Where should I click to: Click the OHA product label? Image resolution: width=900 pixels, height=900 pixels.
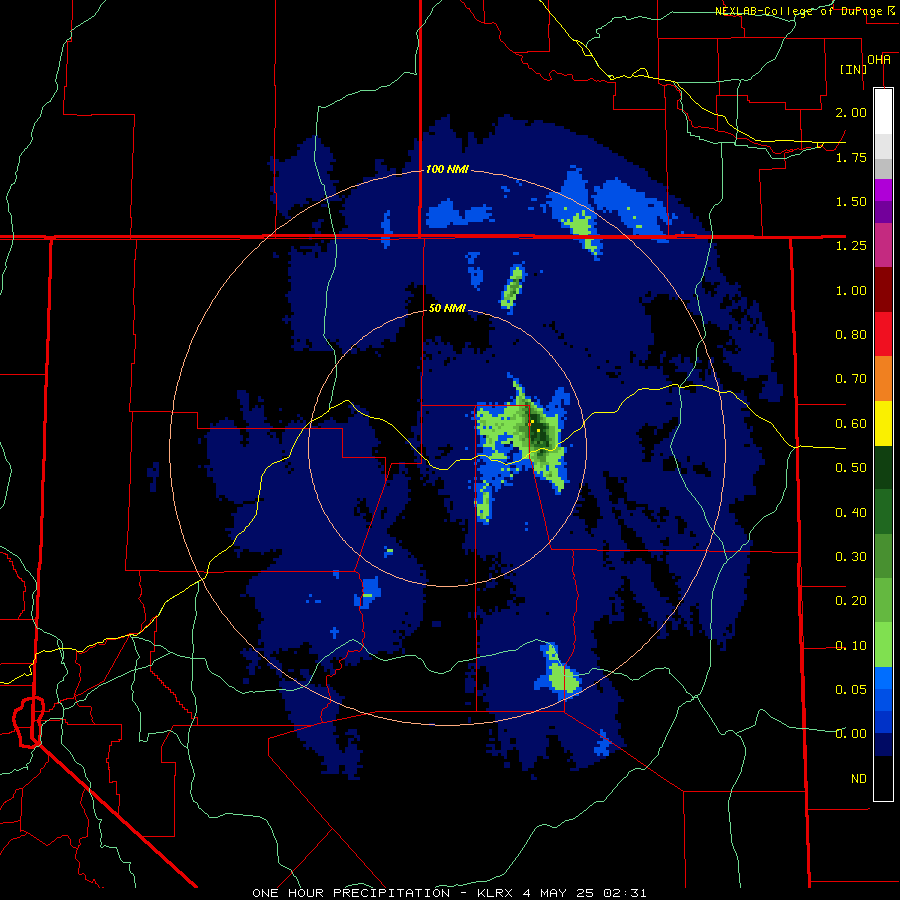pos(879,60)
